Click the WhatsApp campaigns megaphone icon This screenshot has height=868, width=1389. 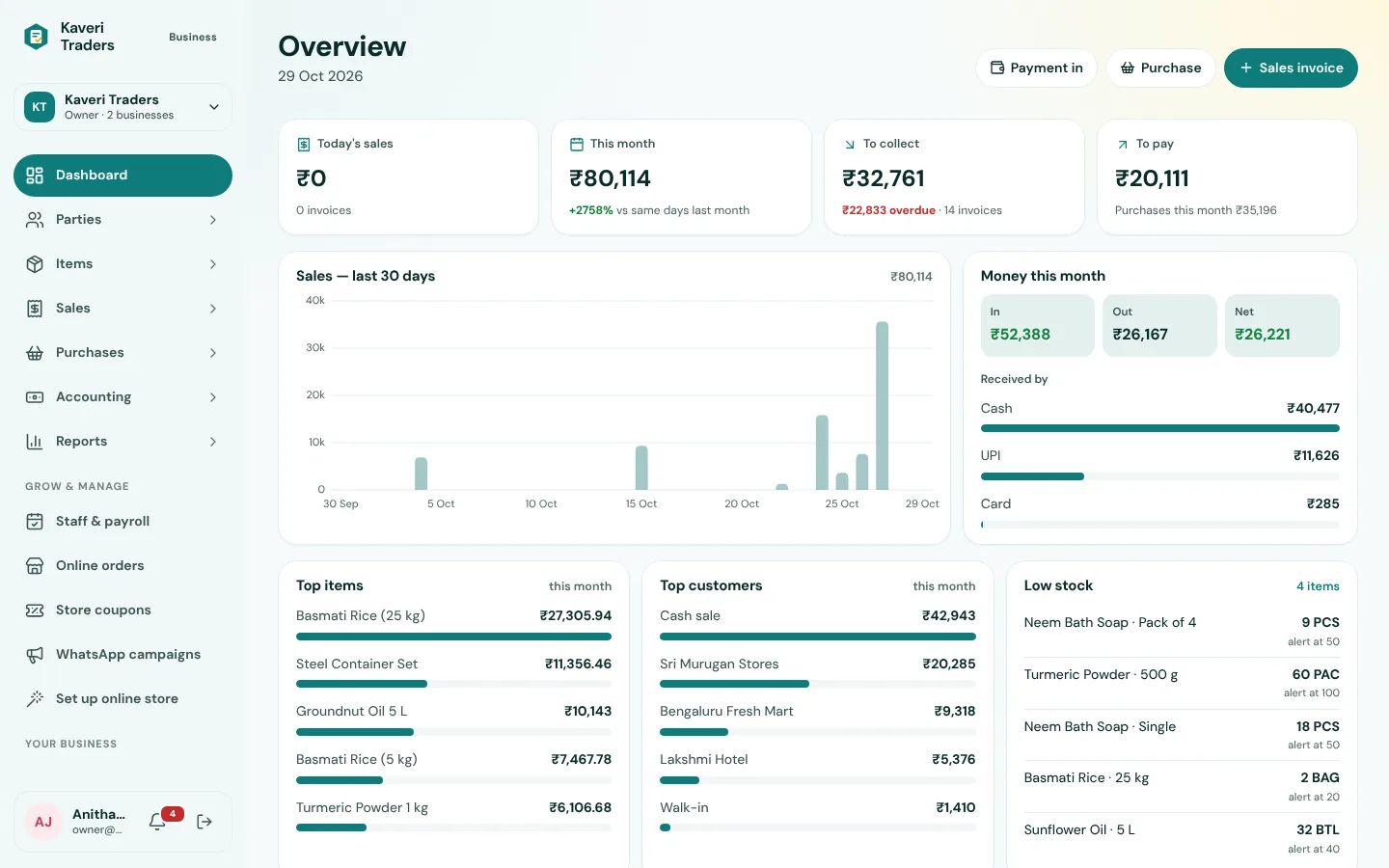[x=35, y=655]
